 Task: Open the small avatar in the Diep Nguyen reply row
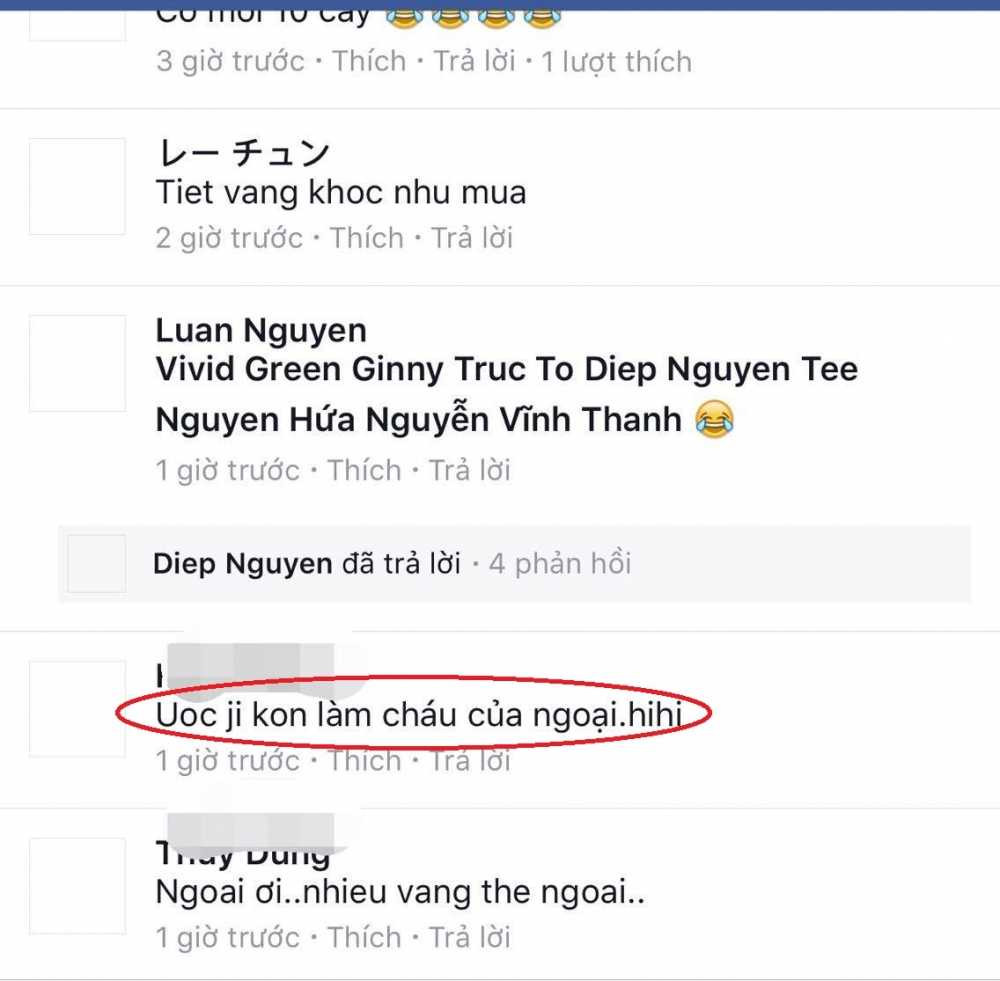pos(97,564)
